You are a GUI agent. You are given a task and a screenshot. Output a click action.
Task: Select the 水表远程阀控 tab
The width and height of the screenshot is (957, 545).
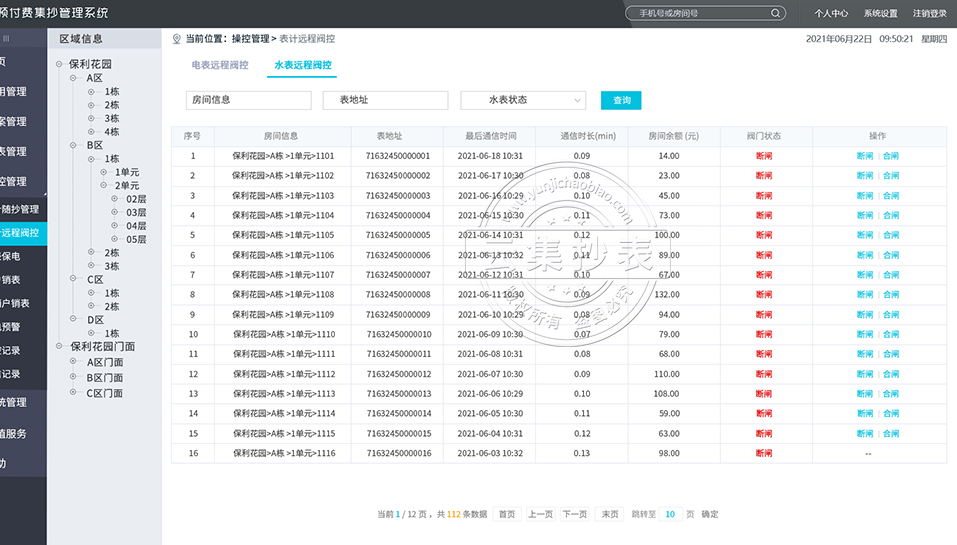302,65
